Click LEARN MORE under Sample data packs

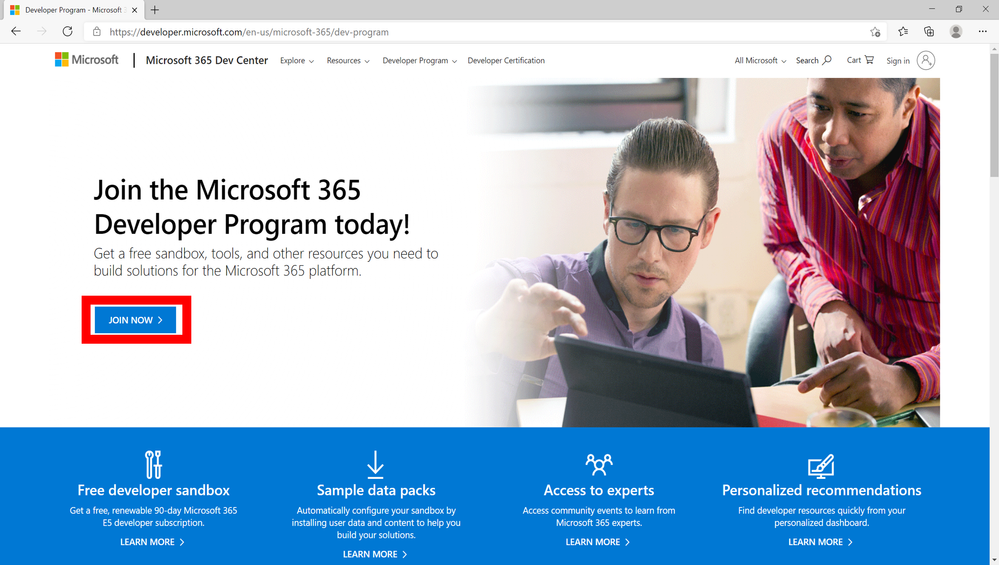click(x=375, y=554)
